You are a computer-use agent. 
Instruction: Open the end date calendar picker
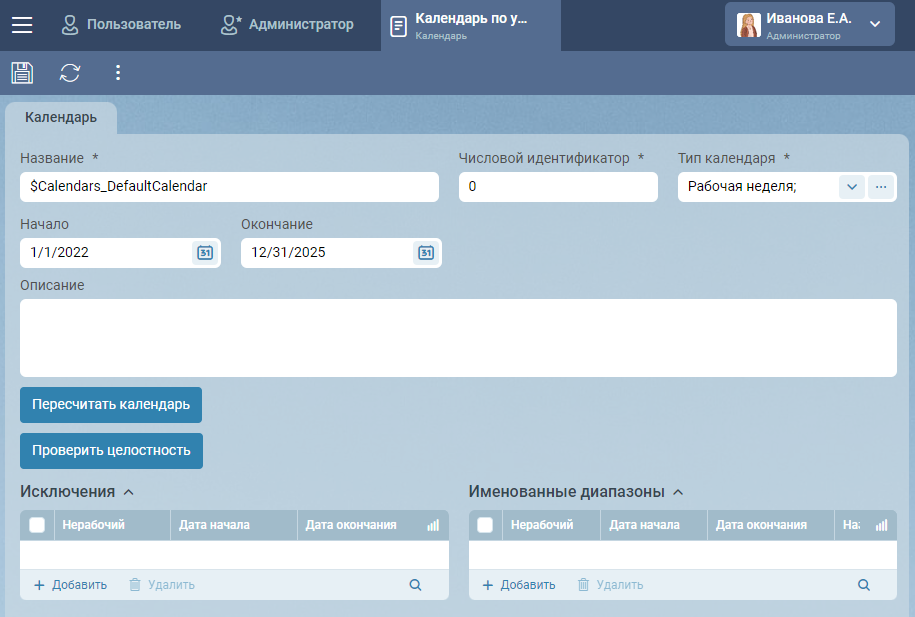[425, 253]
